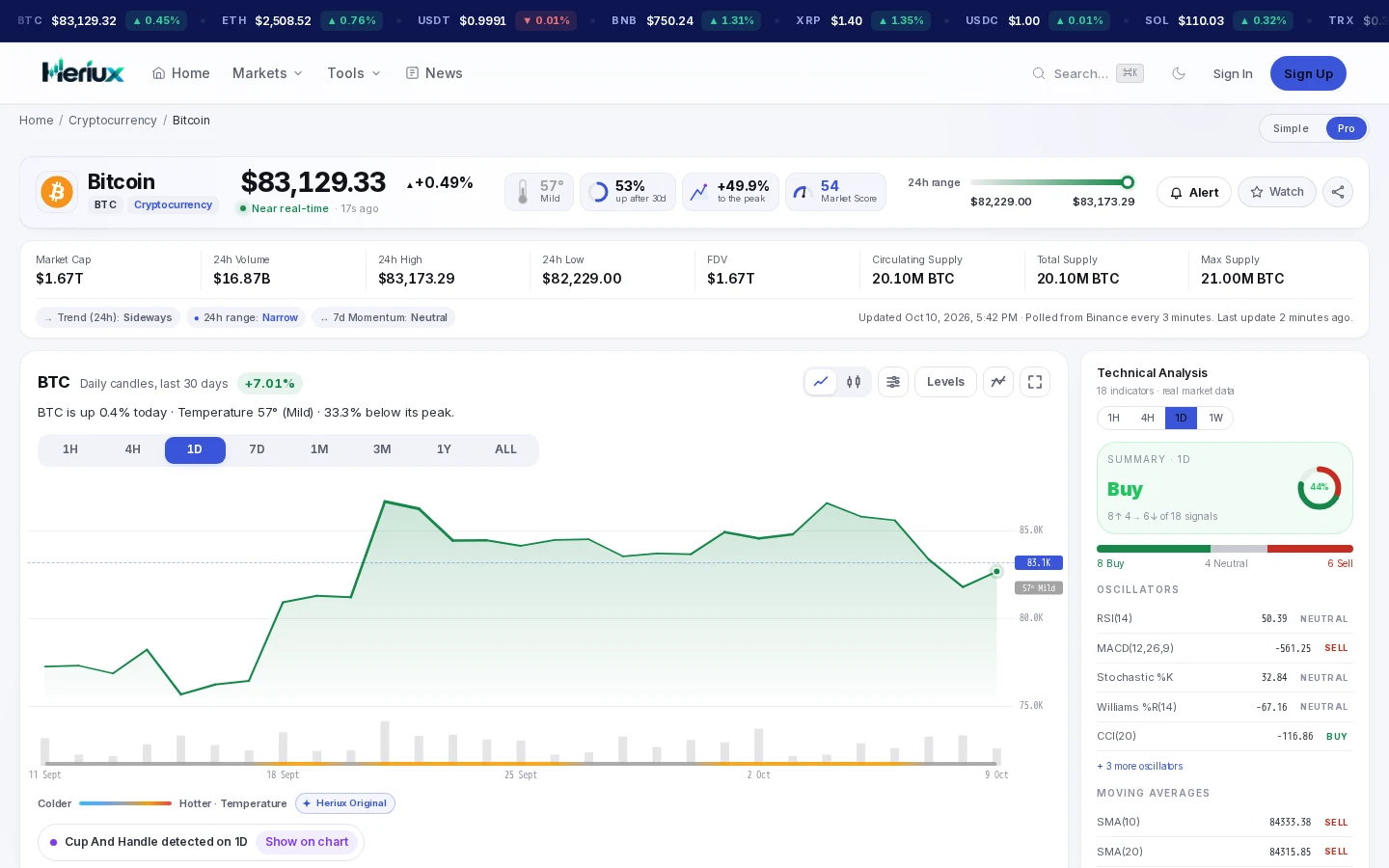This screenshot has width=1389, height=868.
Task: Add Bitcoin to Watch list
Action: [1277, 192]
